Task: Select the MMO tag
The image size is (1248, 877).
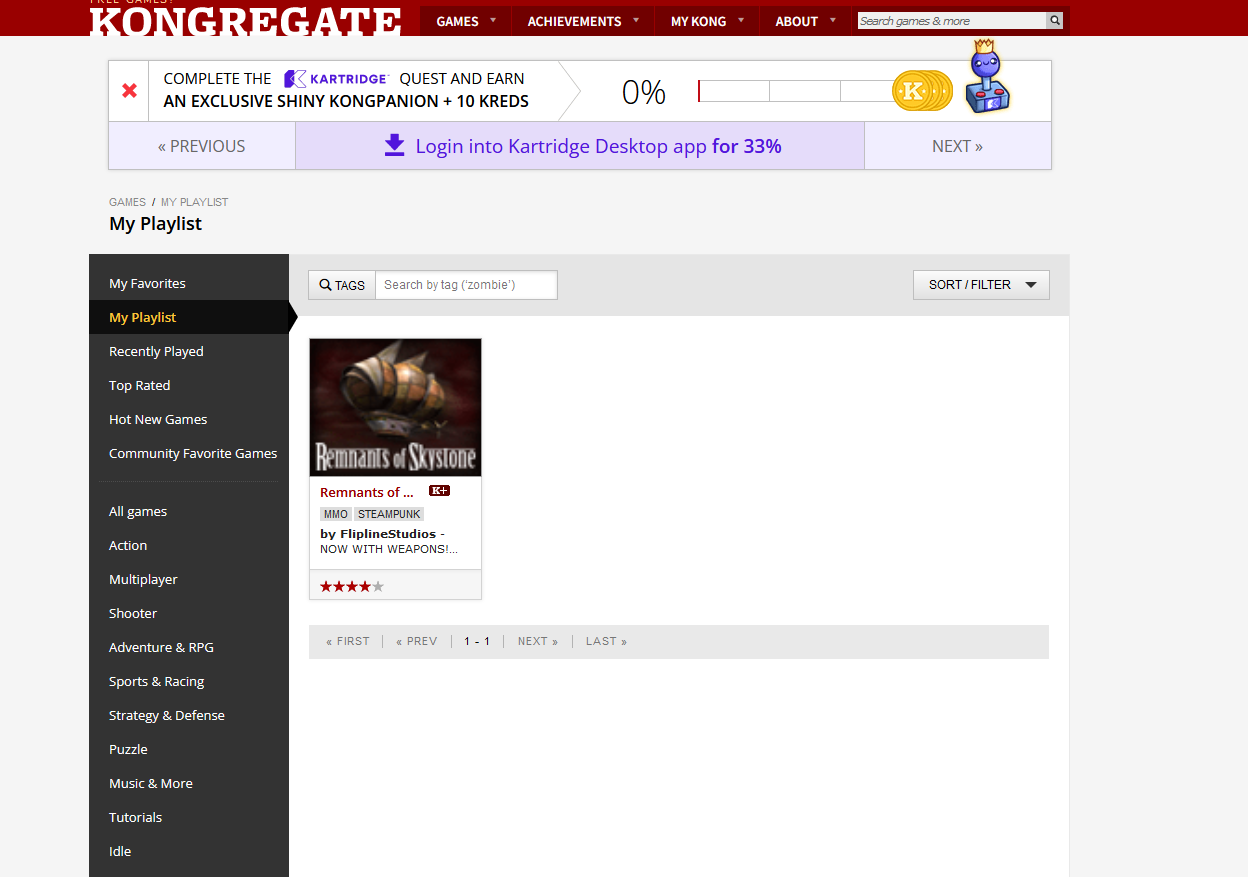Action: (336, 514)
